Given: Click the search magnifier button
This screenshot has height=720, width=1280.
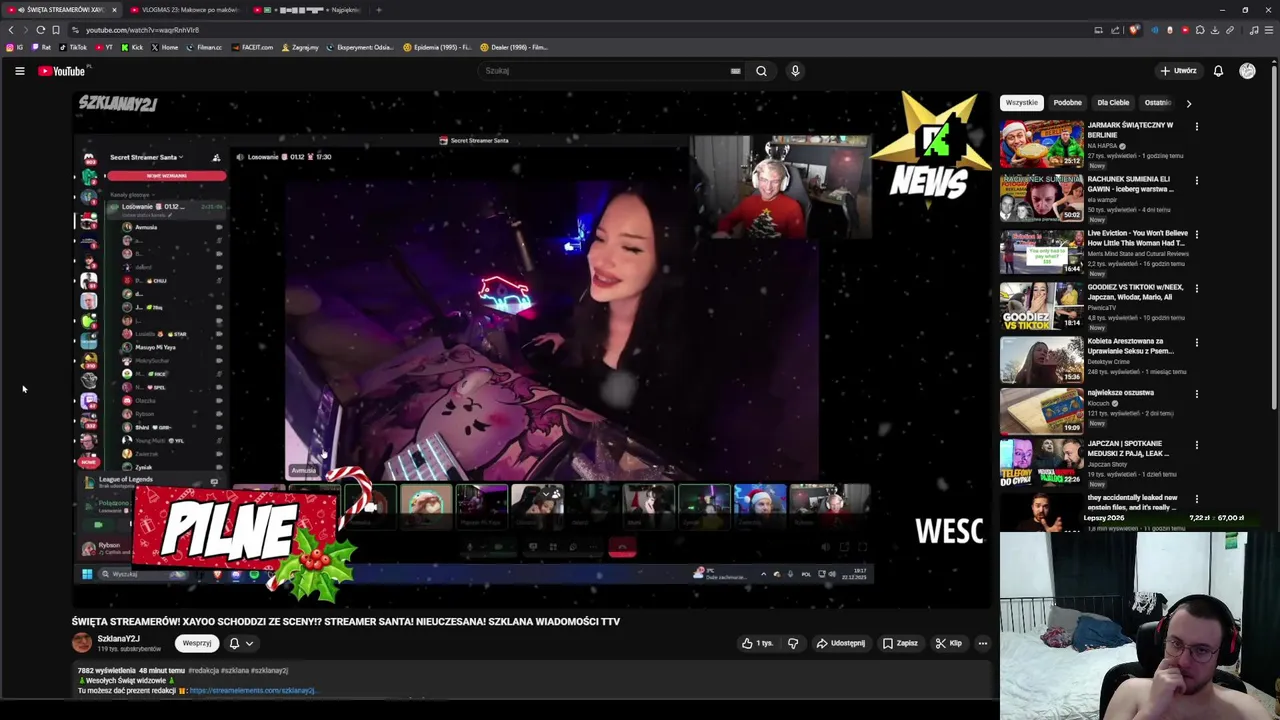Looking at the screenshot, I should click(x=761, y=71).
